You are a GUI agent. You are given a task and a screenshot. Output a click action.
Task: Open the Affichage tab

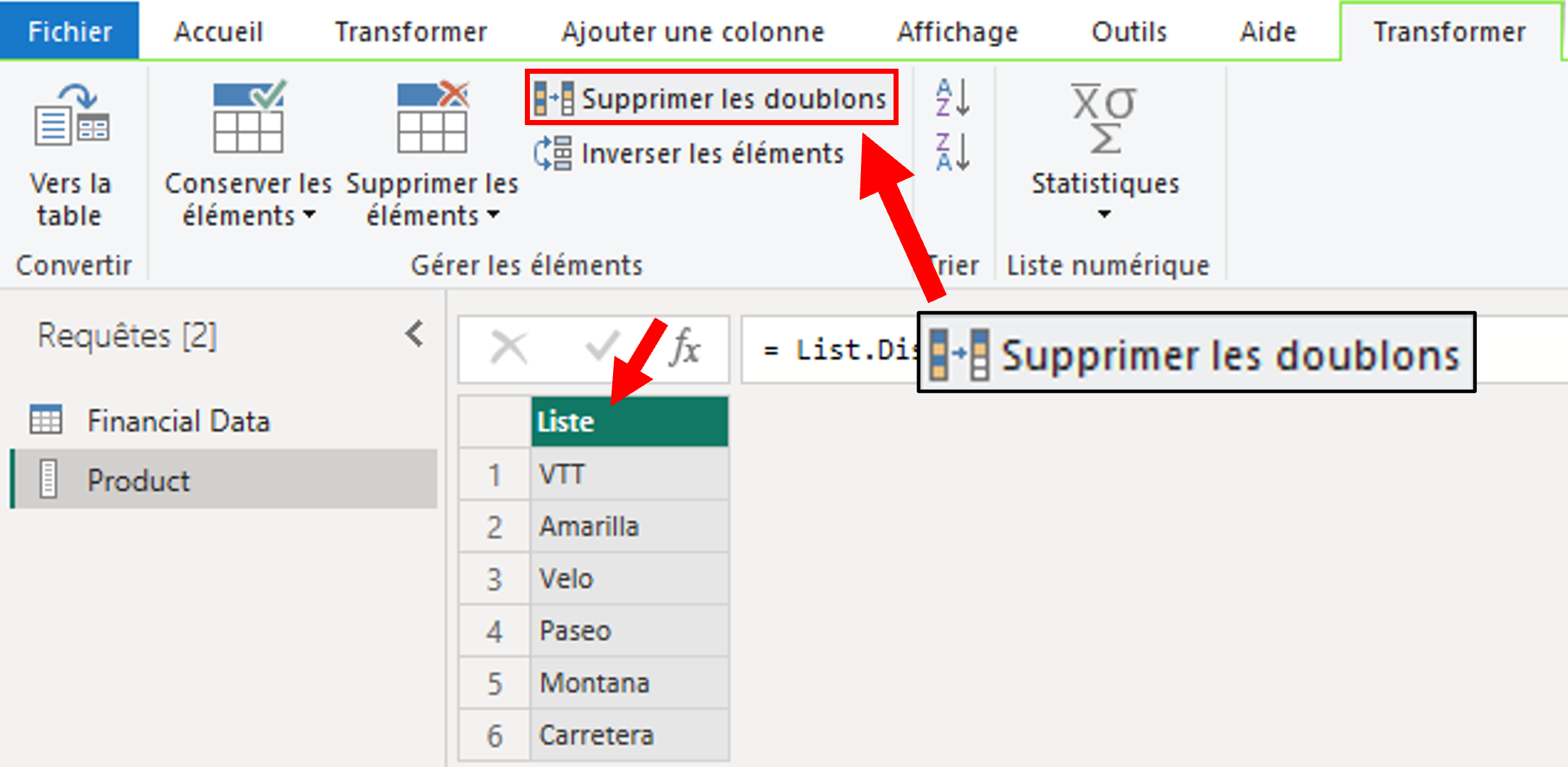pyautogui.click(x=957, y=32)
